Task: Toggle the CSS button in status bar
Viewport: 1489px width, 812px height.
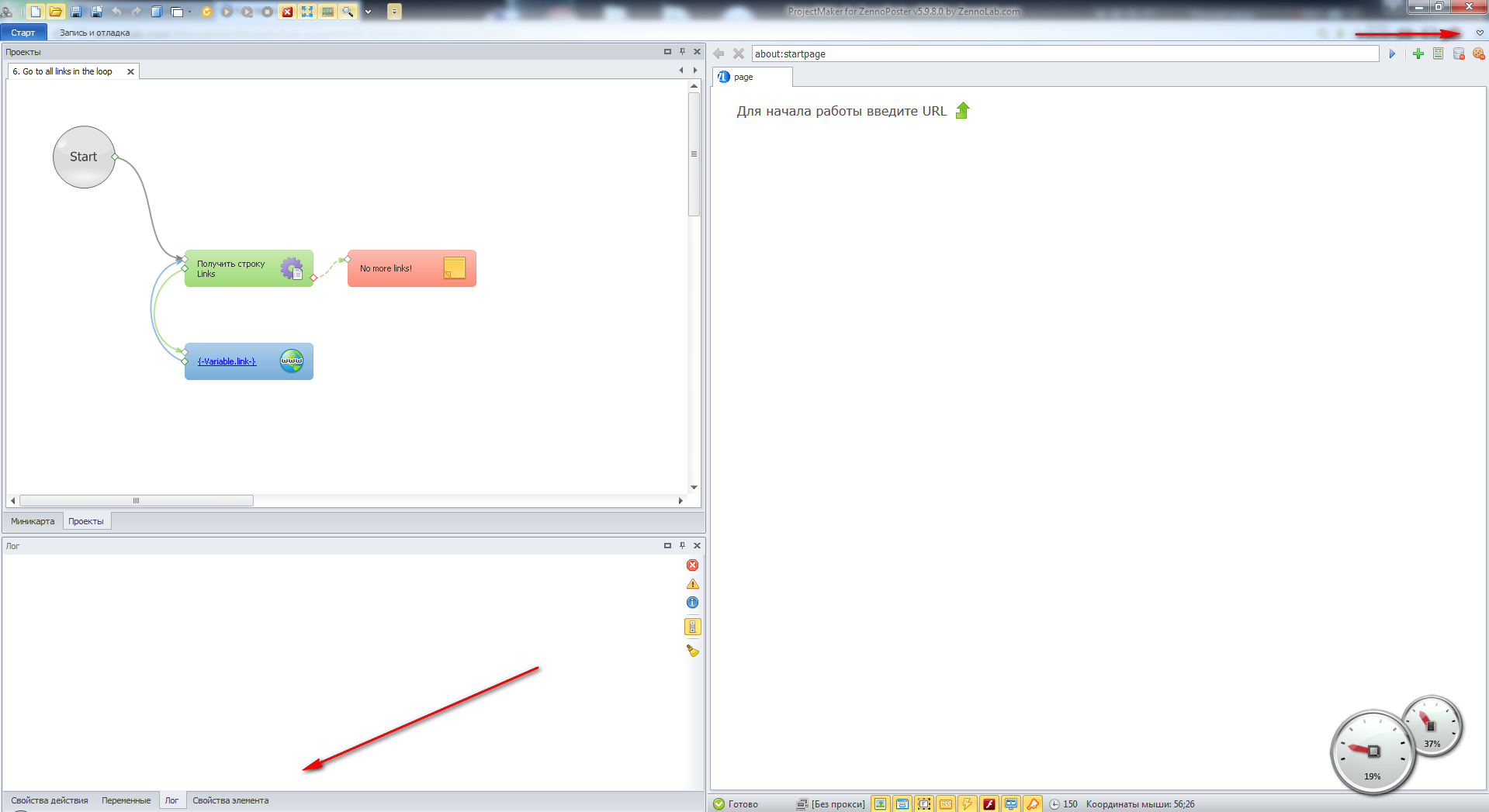Action: pos(946,804)
